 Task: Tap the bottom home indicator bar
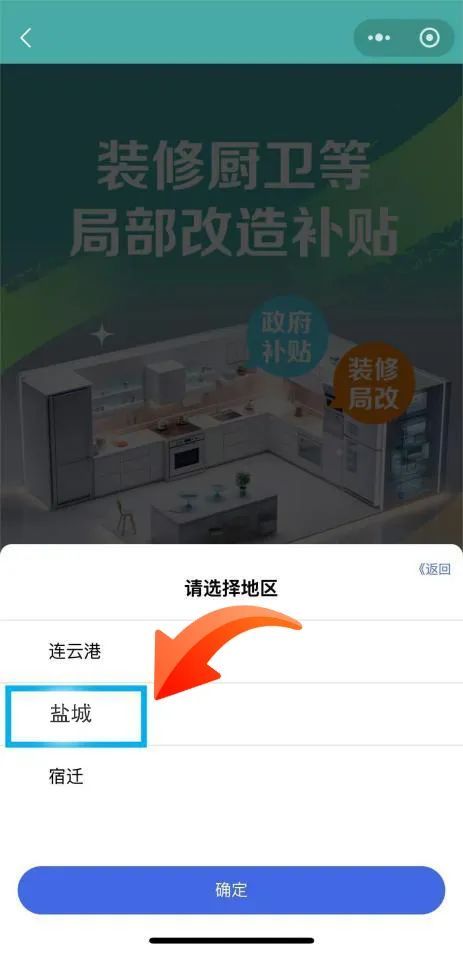click(232, 940)
